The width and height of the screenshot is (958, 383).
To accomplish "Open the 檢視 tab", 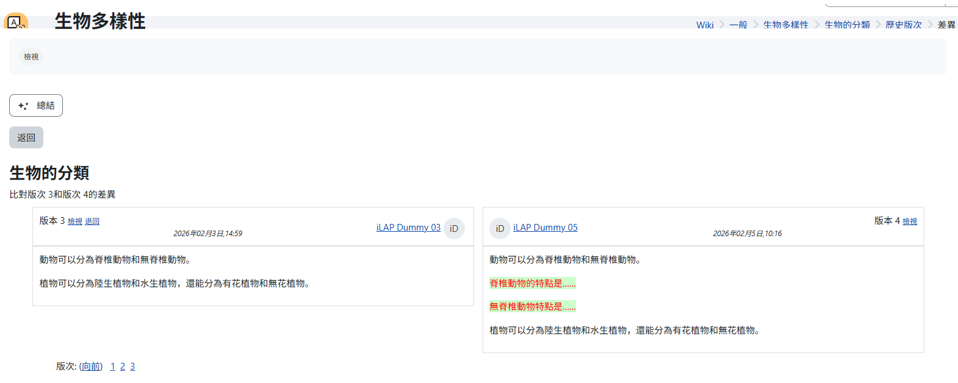I will [x=31, y=57].
